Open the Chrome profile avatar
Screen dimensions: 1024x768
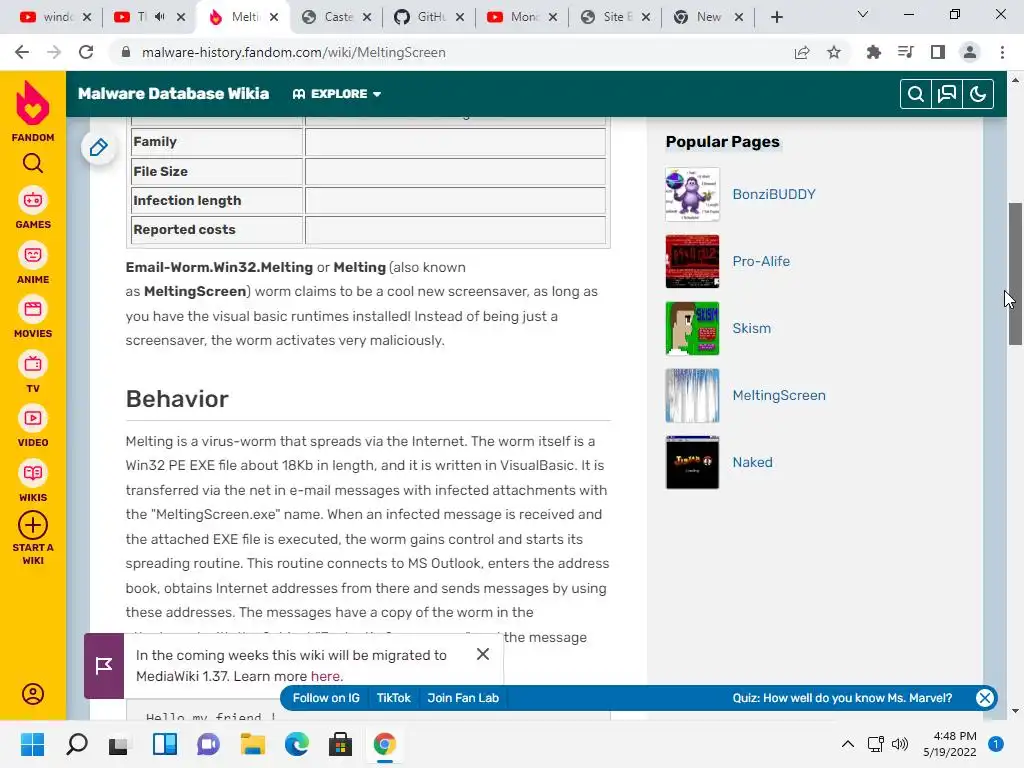tap(970, 52)
